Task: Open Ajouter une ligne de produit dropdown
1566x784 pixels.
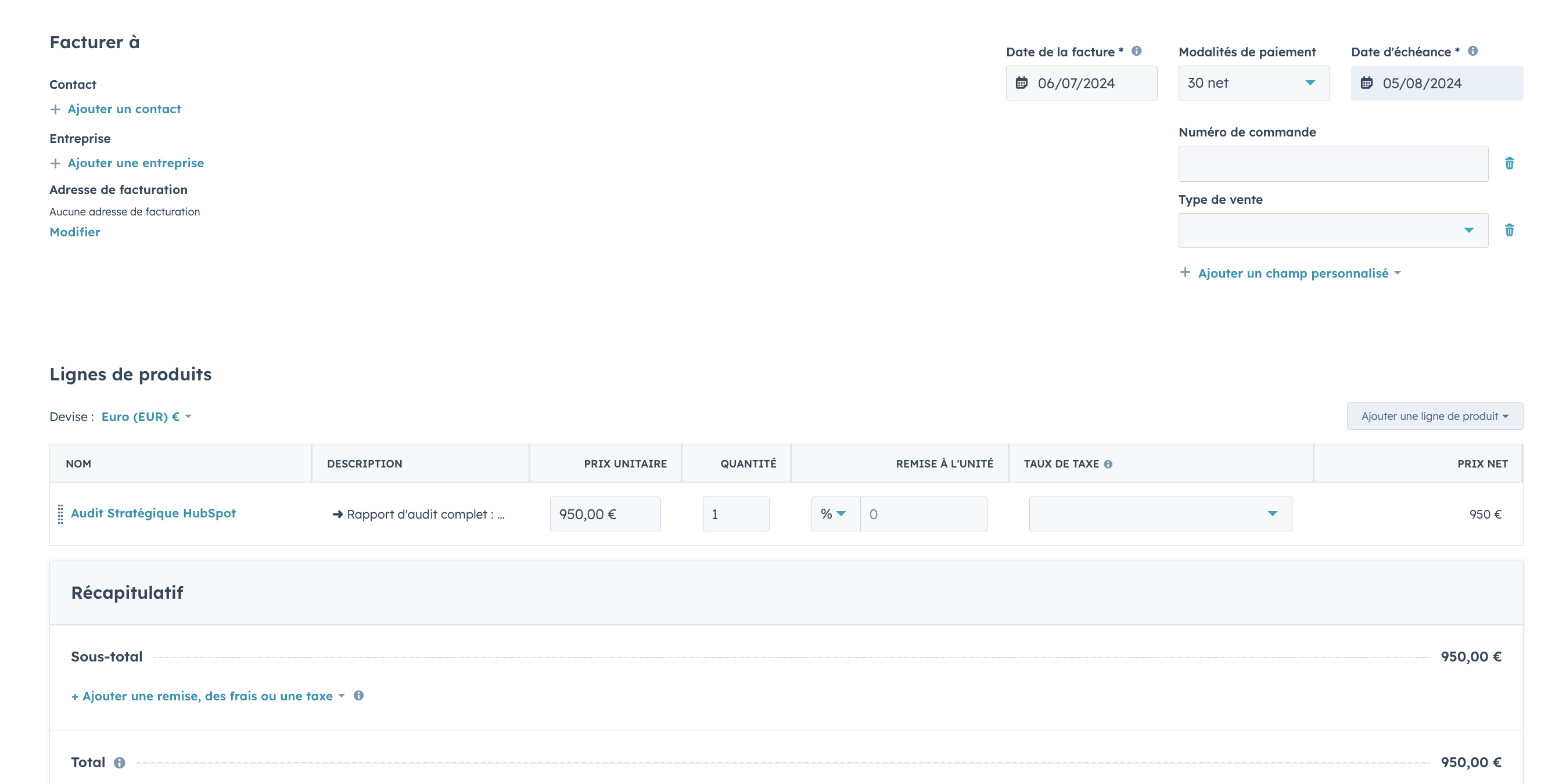Action: [x=1435, y=416]
